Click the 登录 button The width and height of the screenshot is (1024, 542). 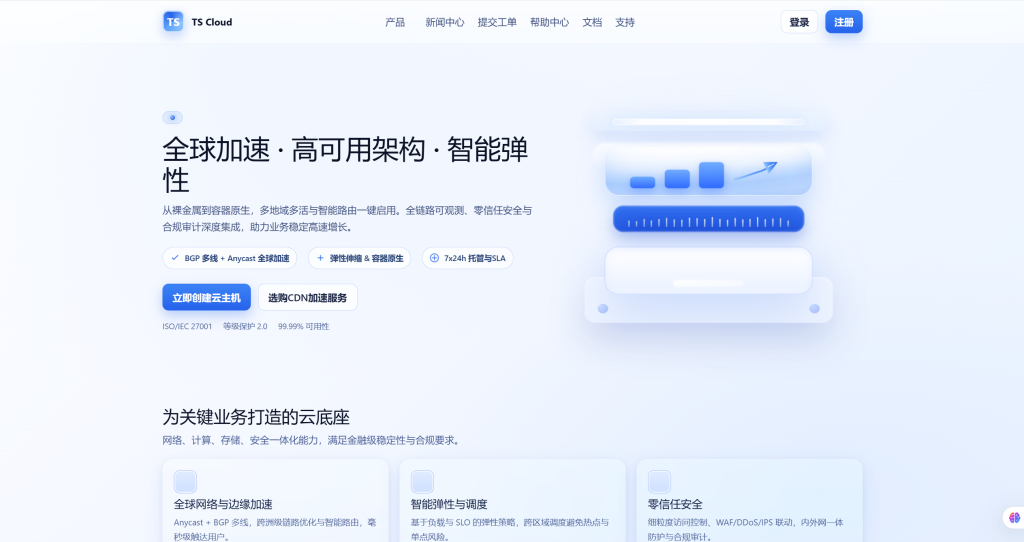[x=799, y=22]
